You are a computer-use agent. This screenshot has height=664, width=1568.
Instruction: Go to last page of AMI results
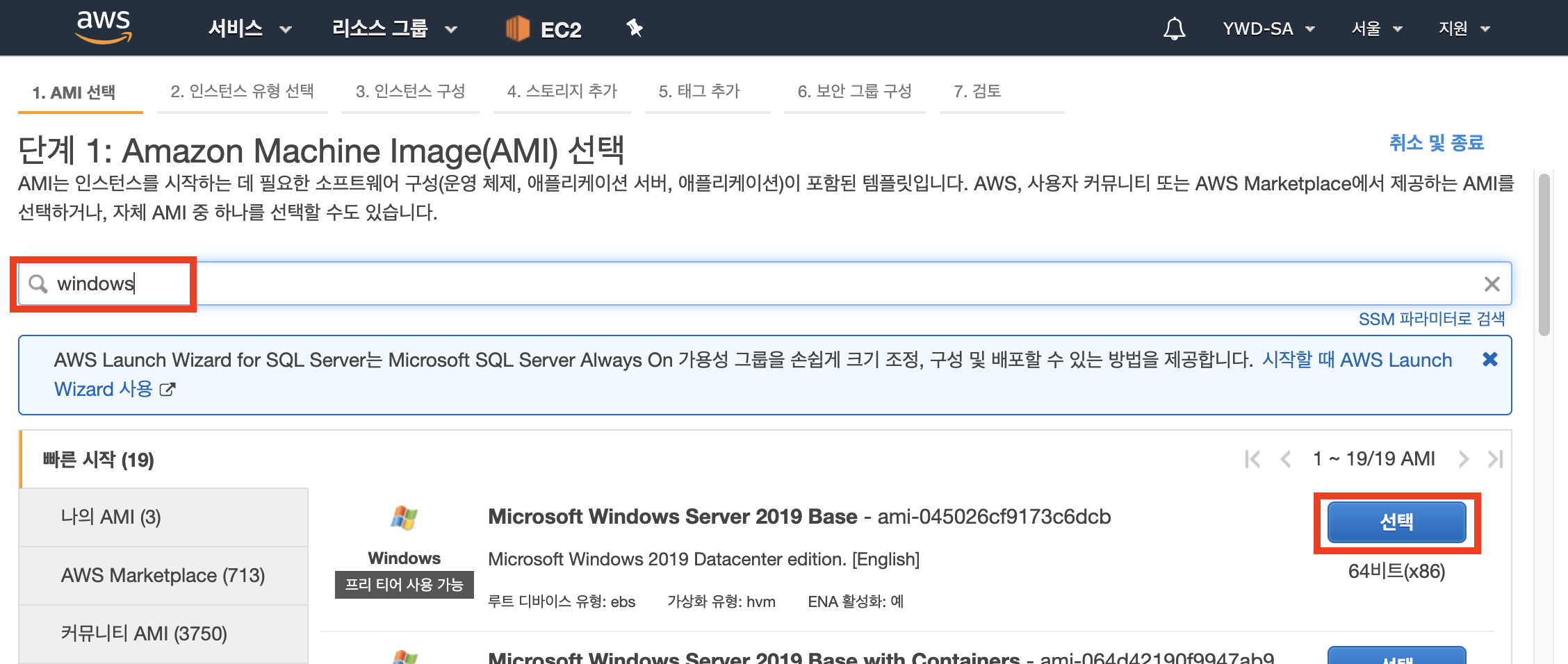1496,459
